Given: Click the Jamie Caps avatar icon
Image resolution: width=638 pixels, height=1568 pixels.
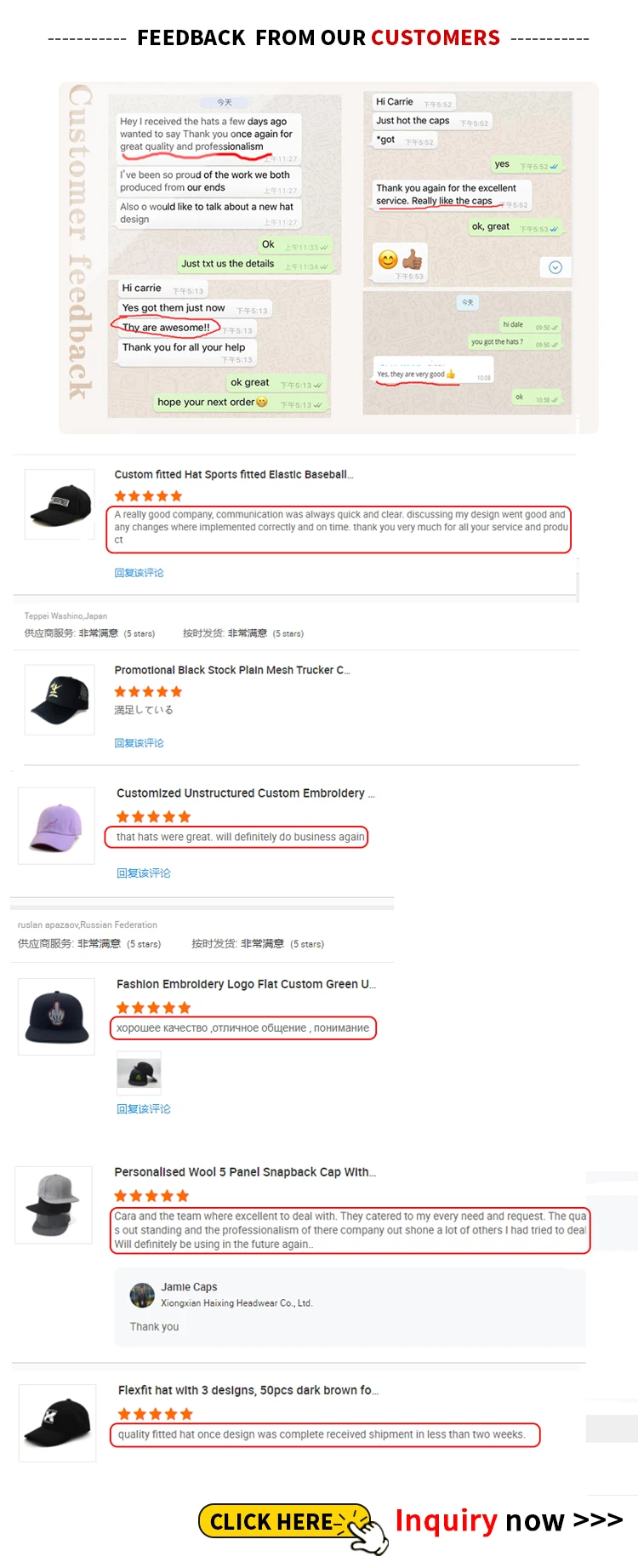Looking at the screenshot, I should click(x=142, y=1295).
